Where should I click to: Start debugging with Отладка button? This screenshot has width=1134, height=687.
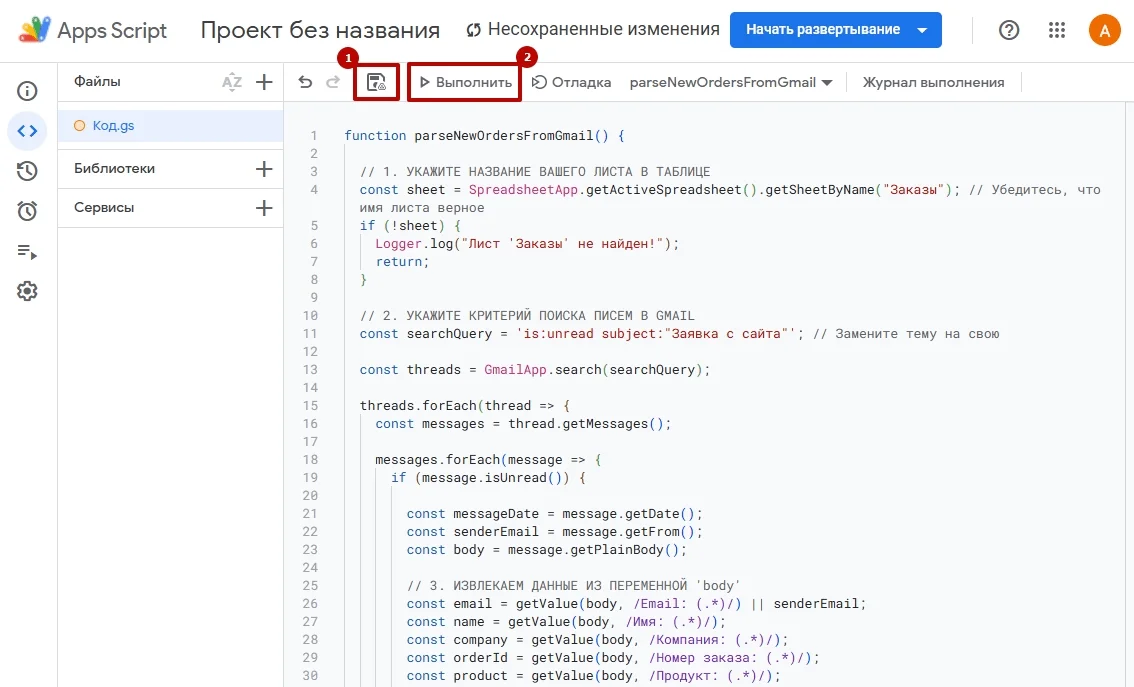[x=571, y=82]
